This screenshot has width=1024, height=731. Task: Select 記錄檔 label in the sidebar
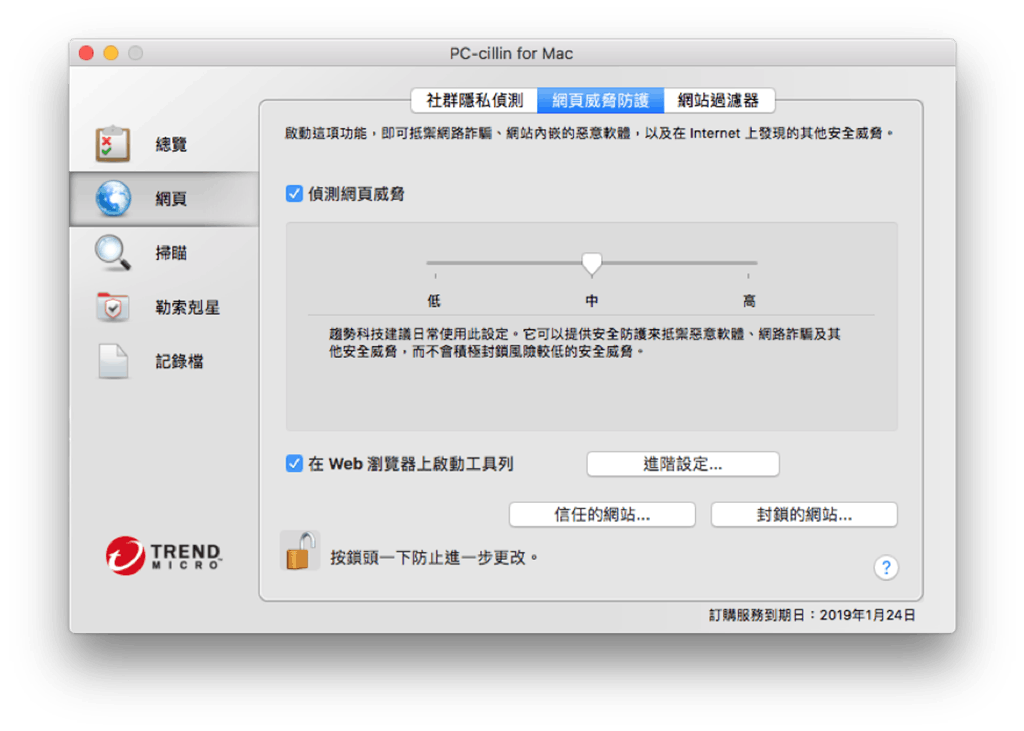click(180, 361)
